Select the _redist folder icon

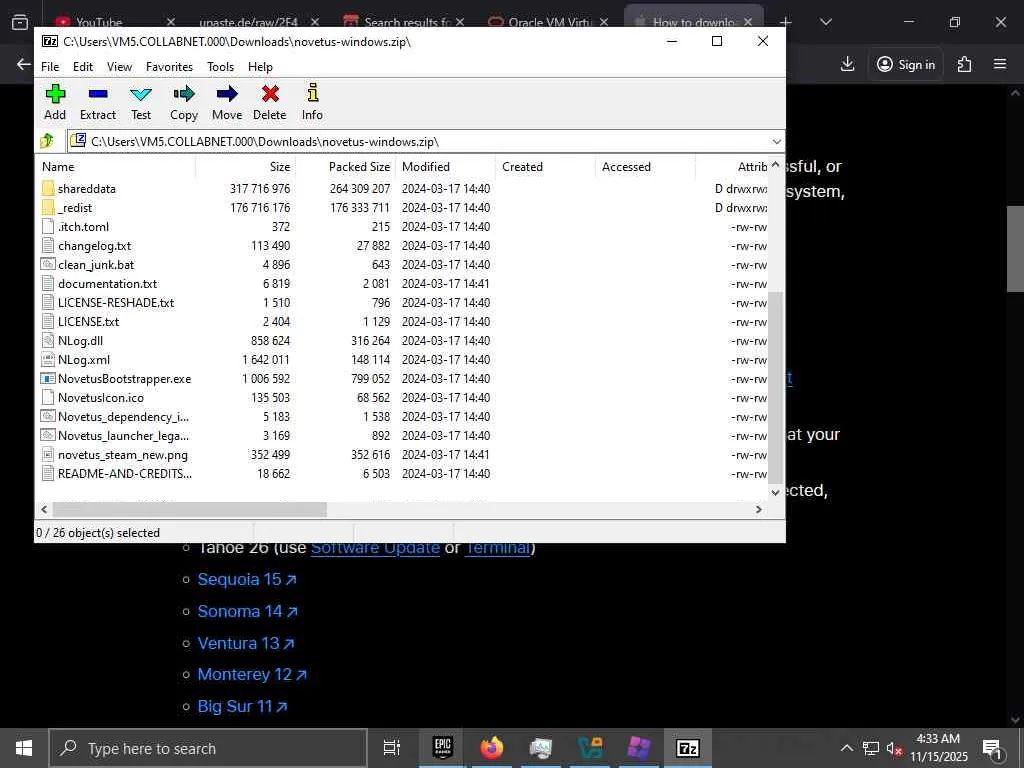tap(48, 208)
